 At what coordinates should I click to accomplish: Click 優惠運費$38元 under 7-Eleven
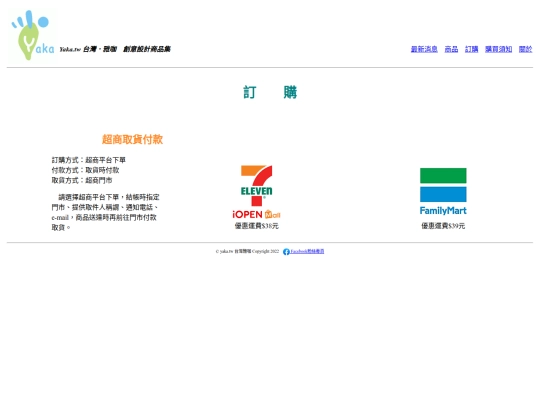257,226
